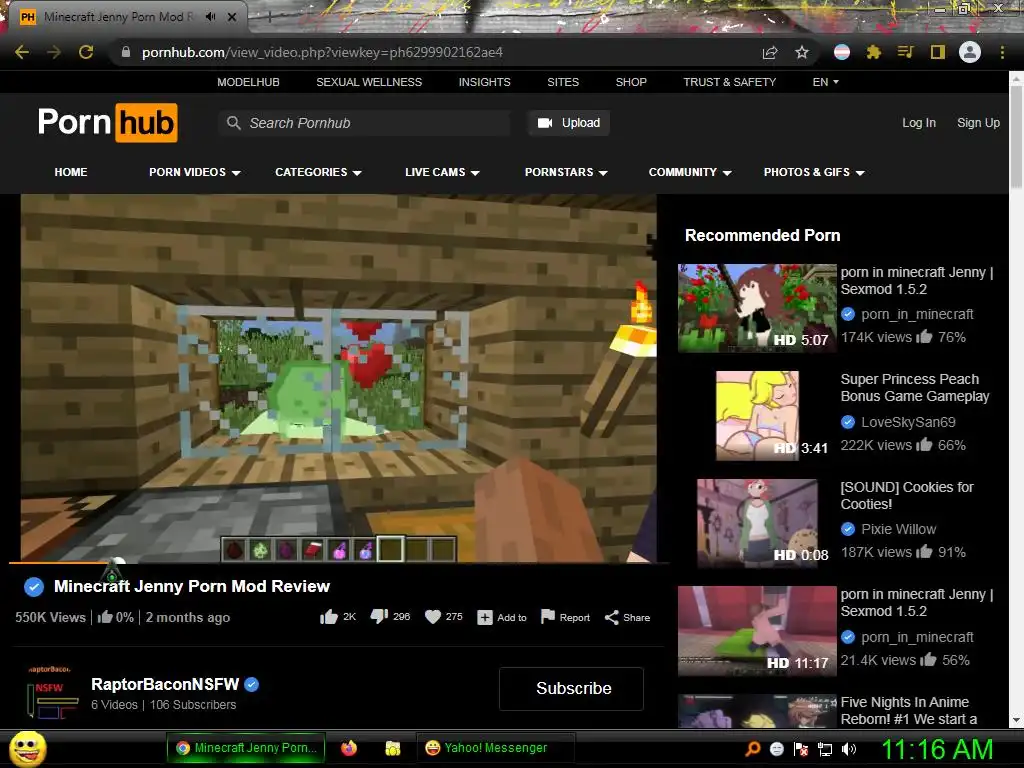
Task: Open the SHOP link
Action: tap(631, 82)
